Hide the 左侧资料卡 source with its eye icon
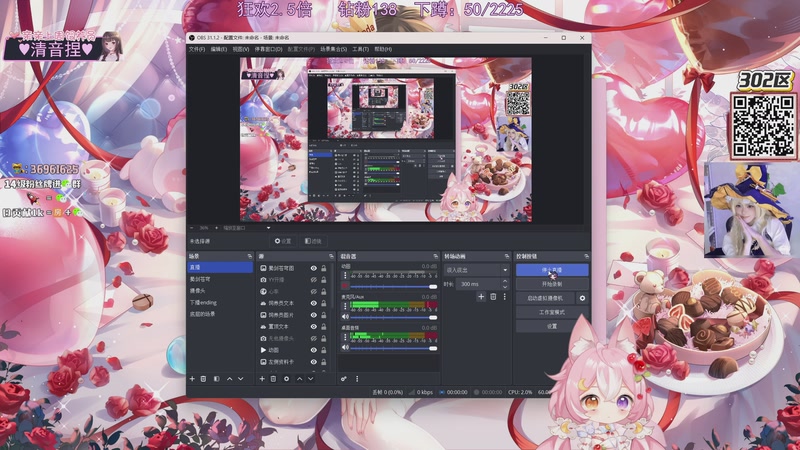Screen dimensions: 800x450 [314, 362]
